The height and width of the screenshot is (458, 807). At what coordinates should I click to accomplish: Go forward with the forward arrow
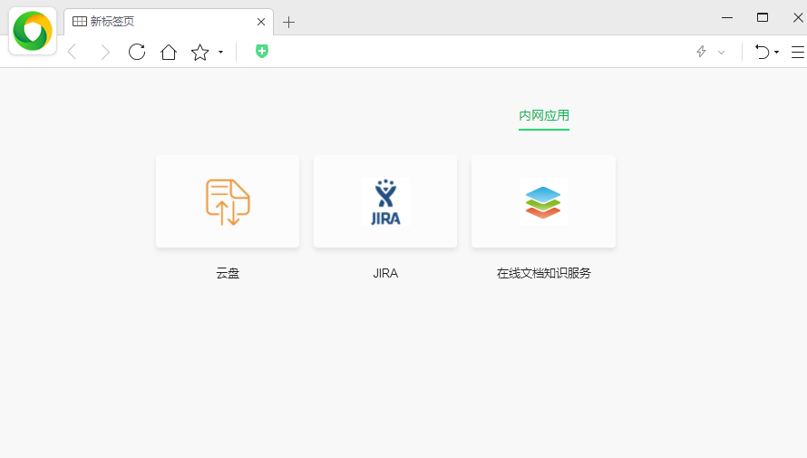click(105, 52)
